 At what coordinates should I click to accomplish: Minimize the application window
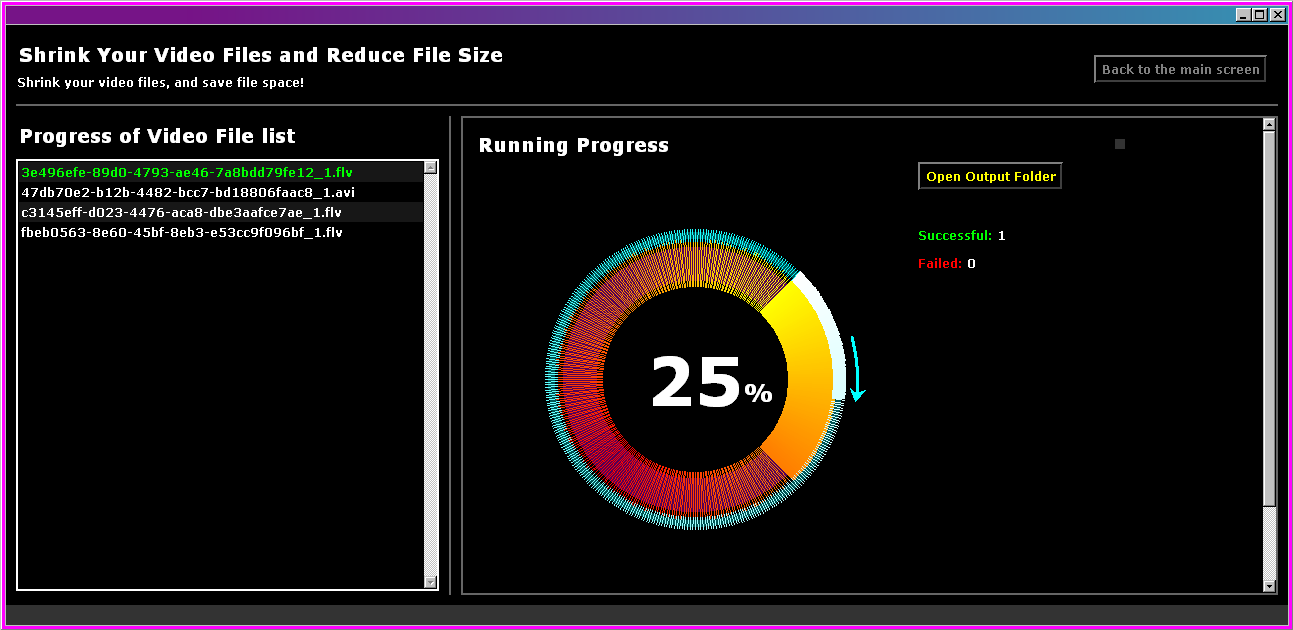pos(1243,15)
